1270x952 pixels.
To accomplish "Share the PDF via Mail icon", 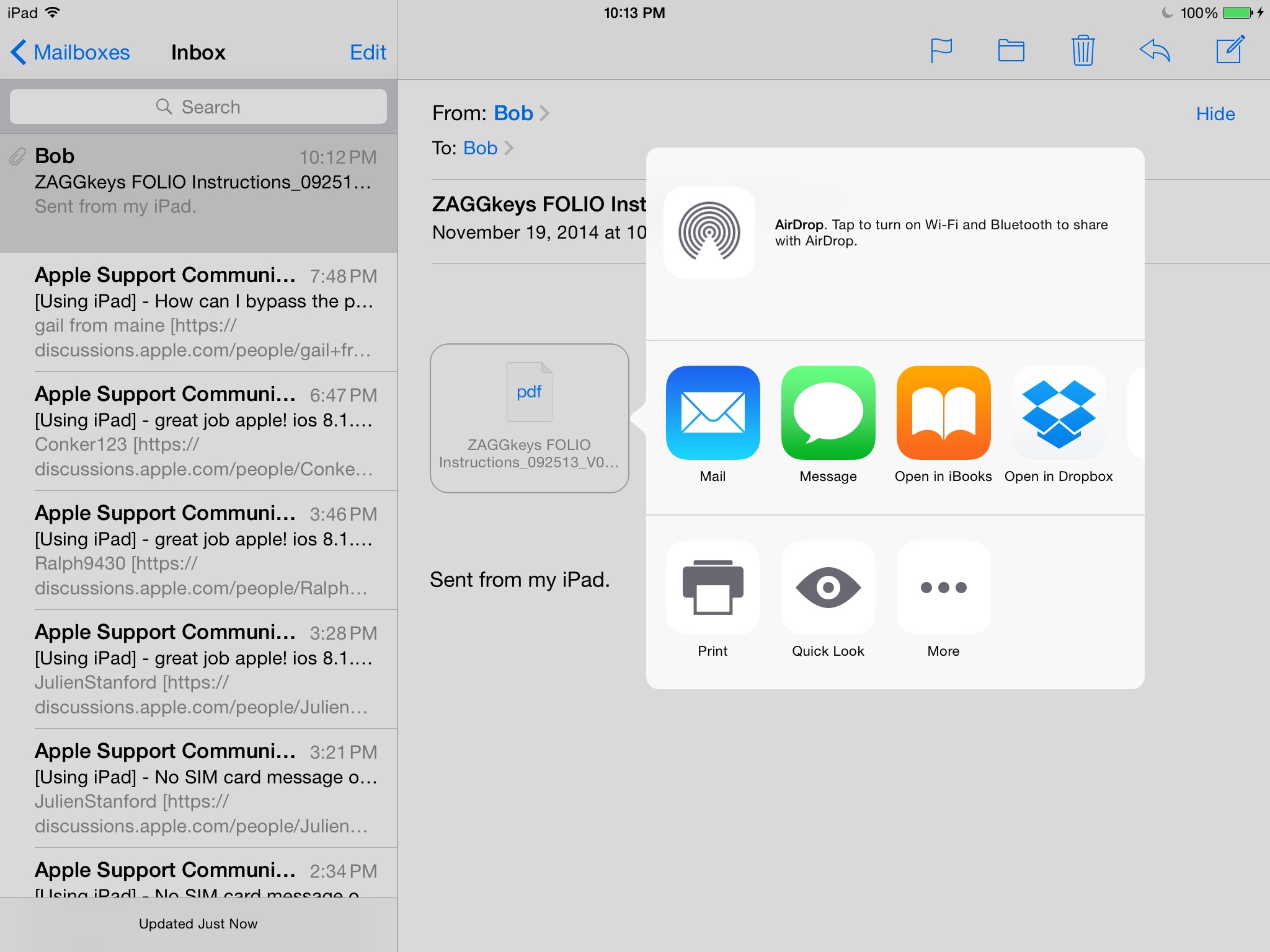I will (x=713, y=413).
